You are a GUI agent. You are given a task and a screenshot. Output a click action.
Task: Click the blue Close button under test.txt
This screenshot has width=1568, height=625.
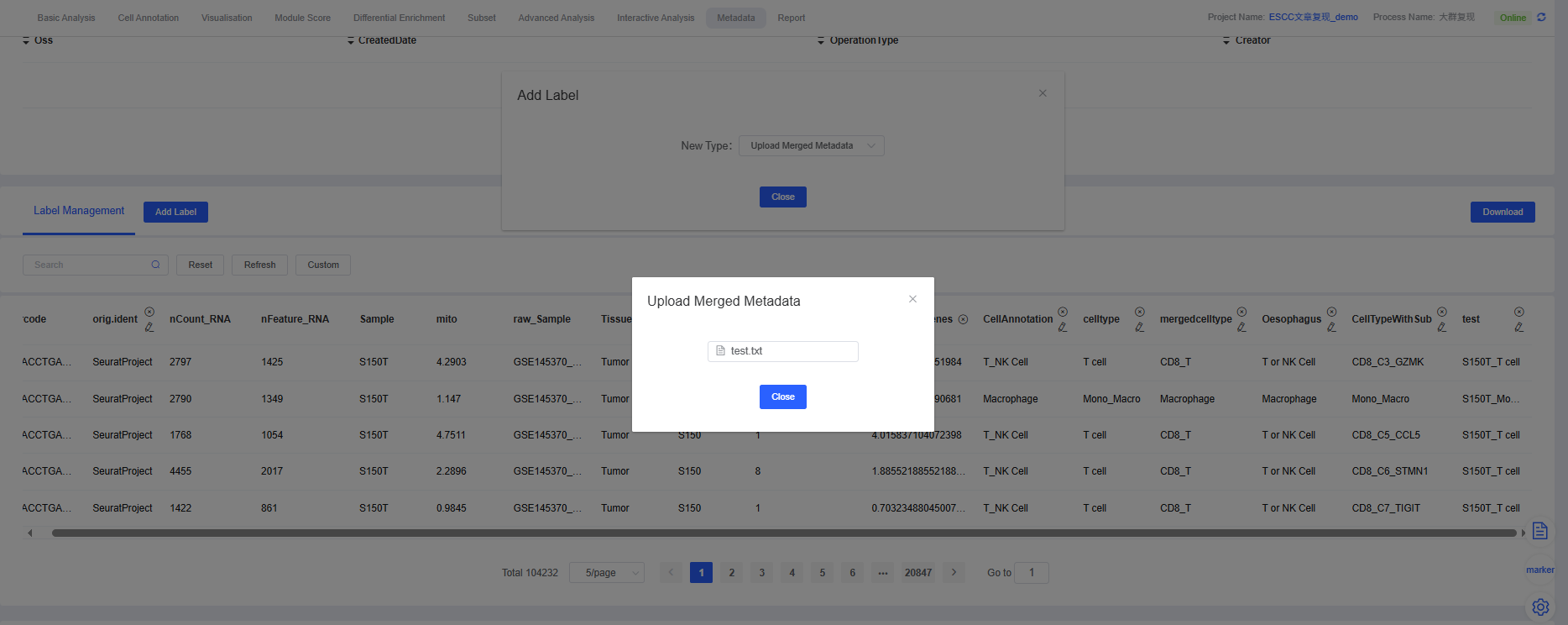click(782, 397)
